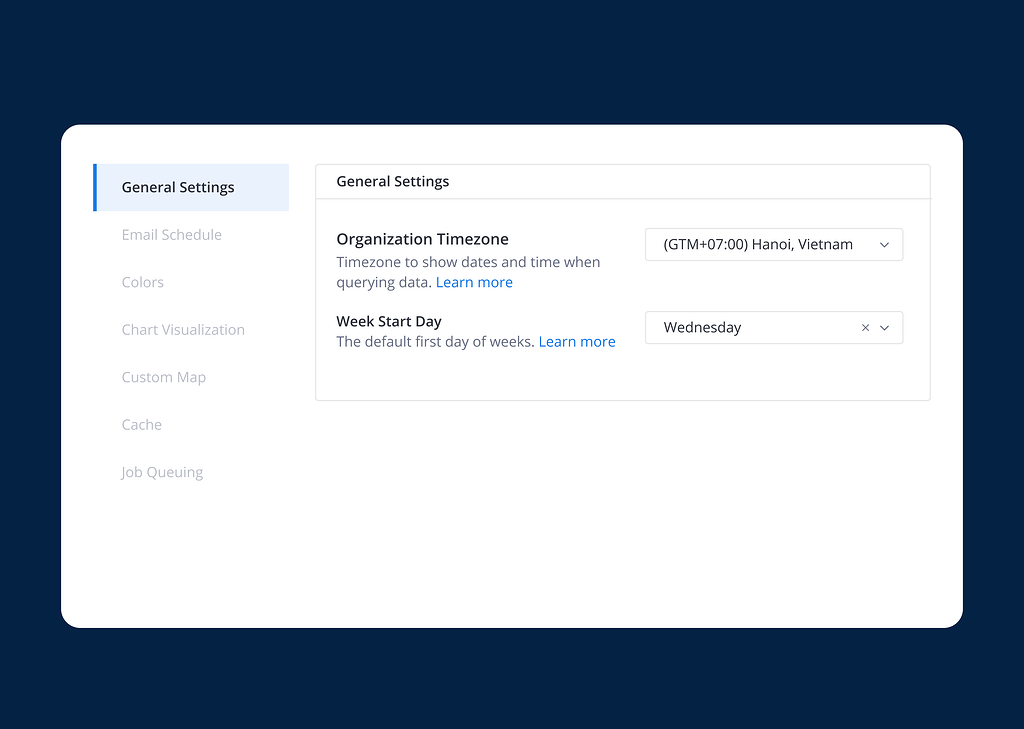1024x729 pixels.
Task: Open the Learn more link for week start
Action: [577, 342]
